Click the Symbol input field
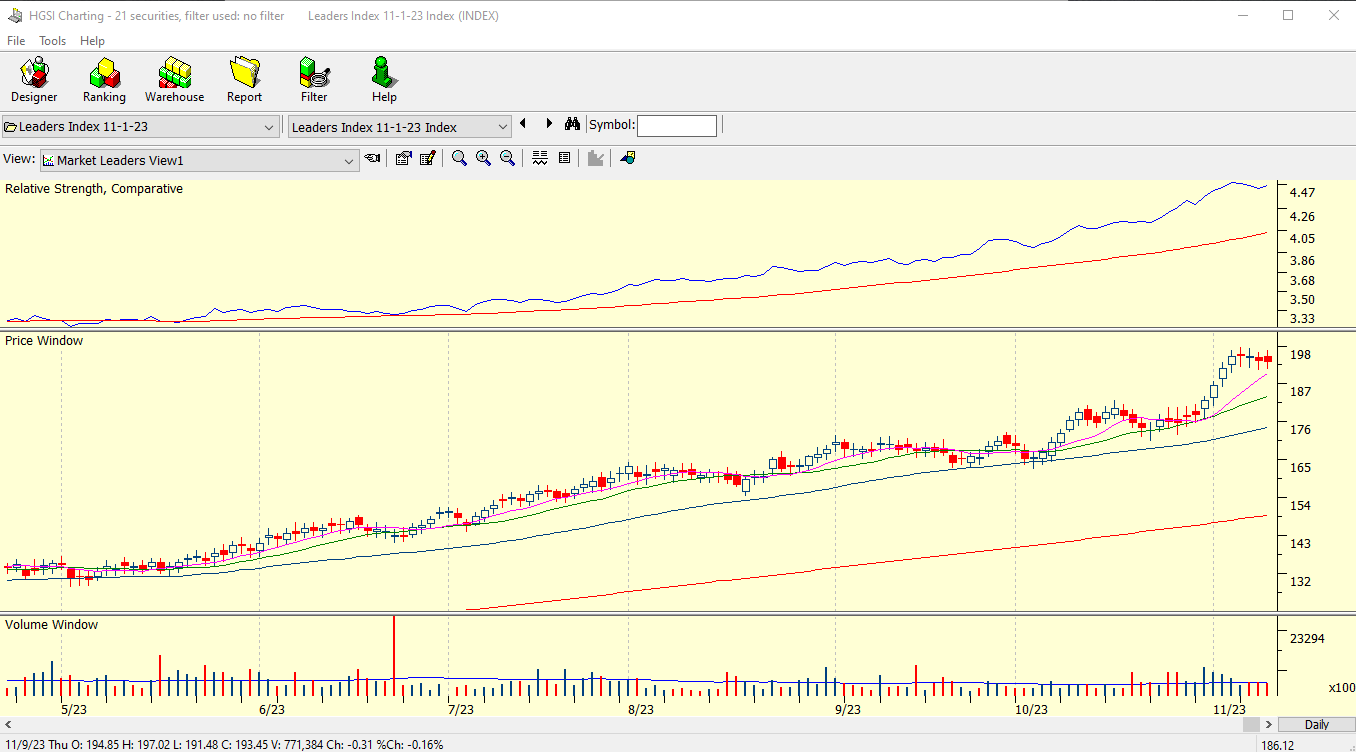This screenshot has height=752, width=1356. [677, 126]
